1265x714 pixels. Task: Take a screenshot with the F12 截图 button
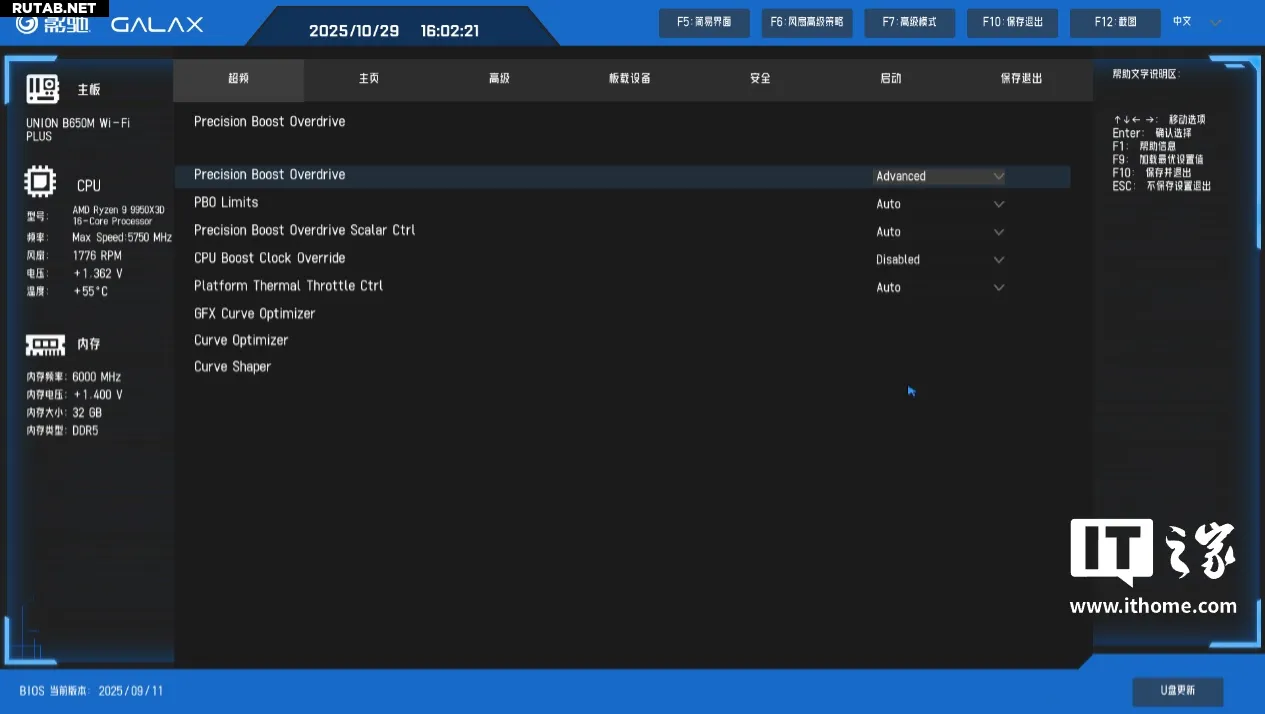[x=1115, y=22]
